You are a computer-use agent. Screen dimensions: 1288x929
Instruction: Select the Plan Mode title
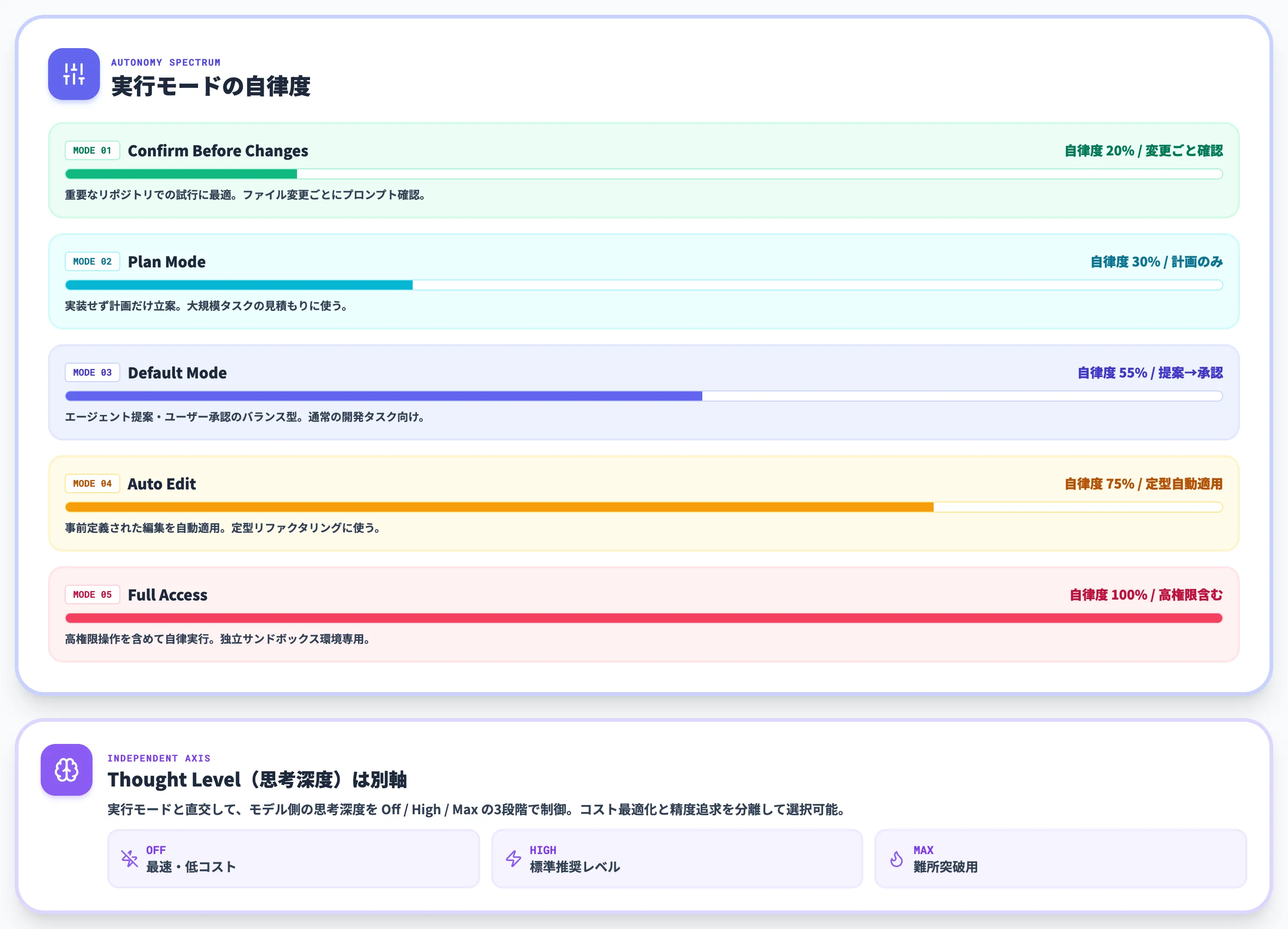pyautogui.click(x=167, y=262)
